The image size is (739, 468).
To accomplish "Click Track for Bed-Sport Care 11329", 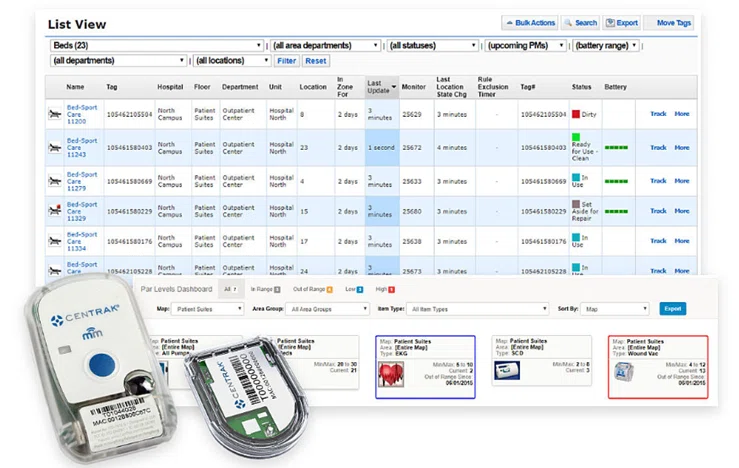I will coord(658,211).
